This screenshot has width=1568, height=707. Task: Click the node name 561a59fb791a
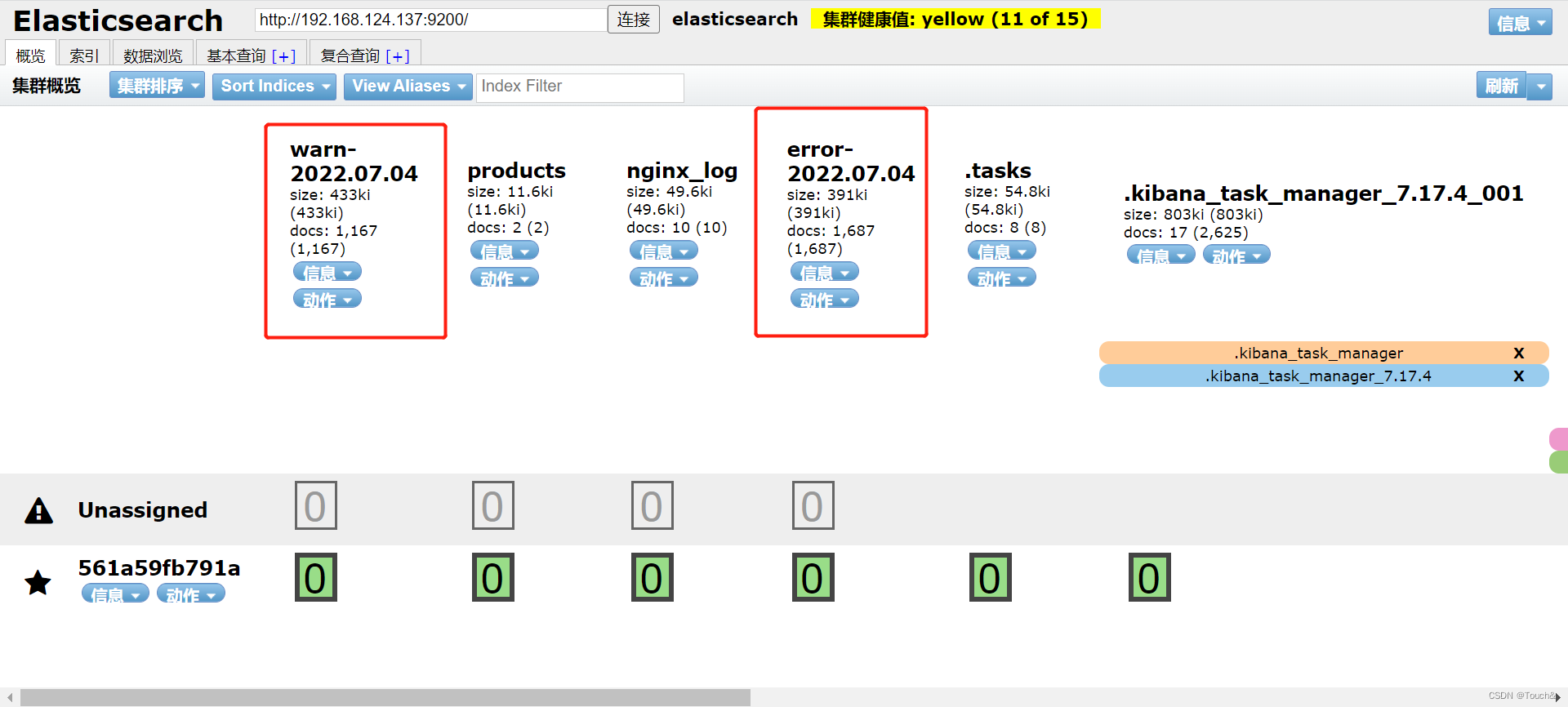pyautogui.click(x=159, y=567)
